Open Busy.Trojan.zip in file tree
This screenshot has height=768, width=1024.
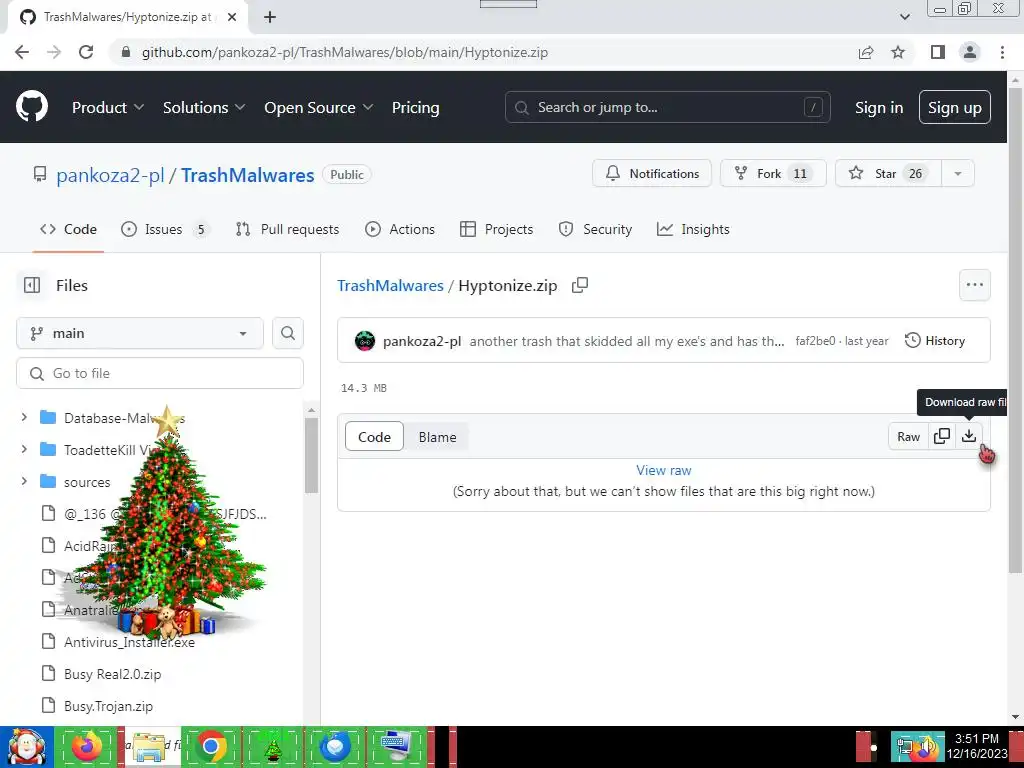coord(108,706)
